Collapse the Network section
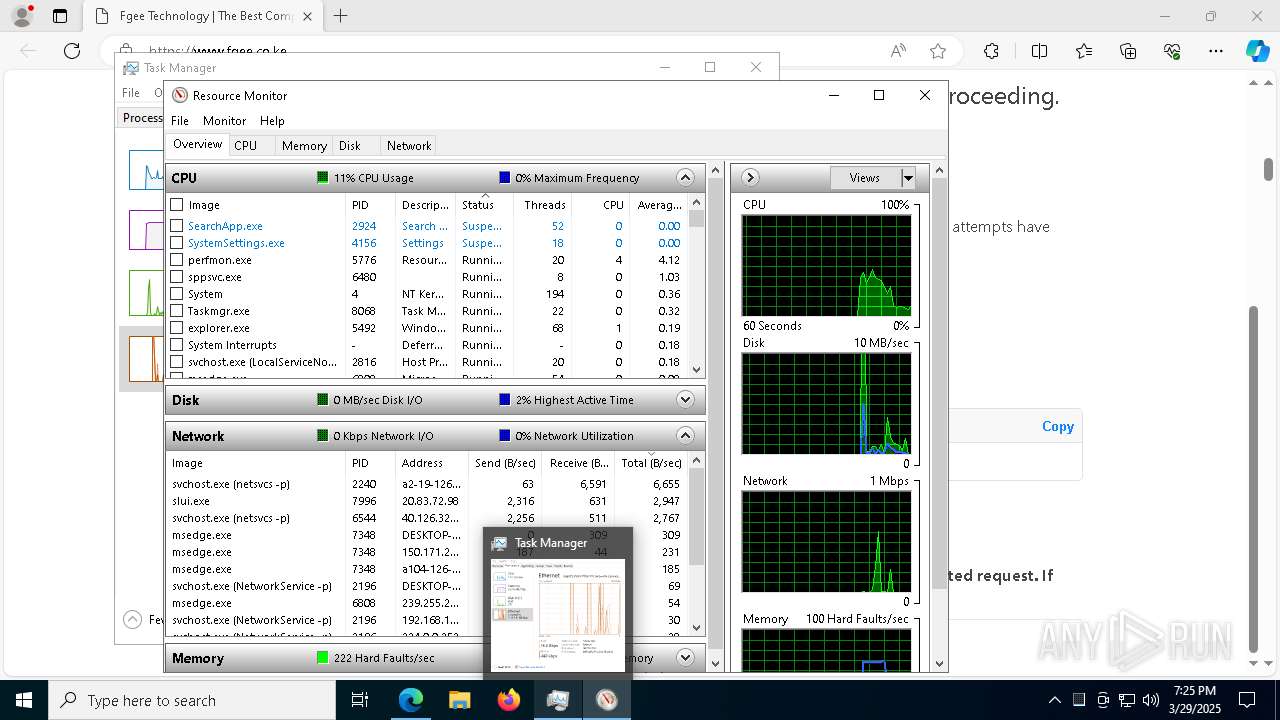Image resolution: width=1280 pixels, height=720 pixels. 685,436
